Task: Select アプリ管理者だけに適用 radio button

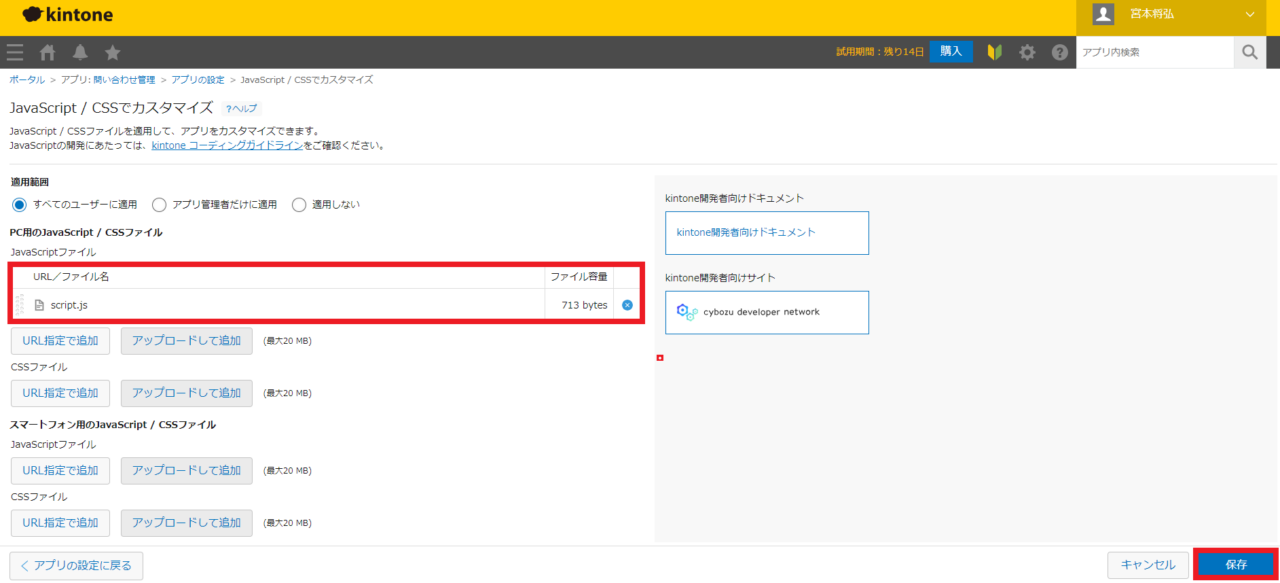Action: (158, 204)
